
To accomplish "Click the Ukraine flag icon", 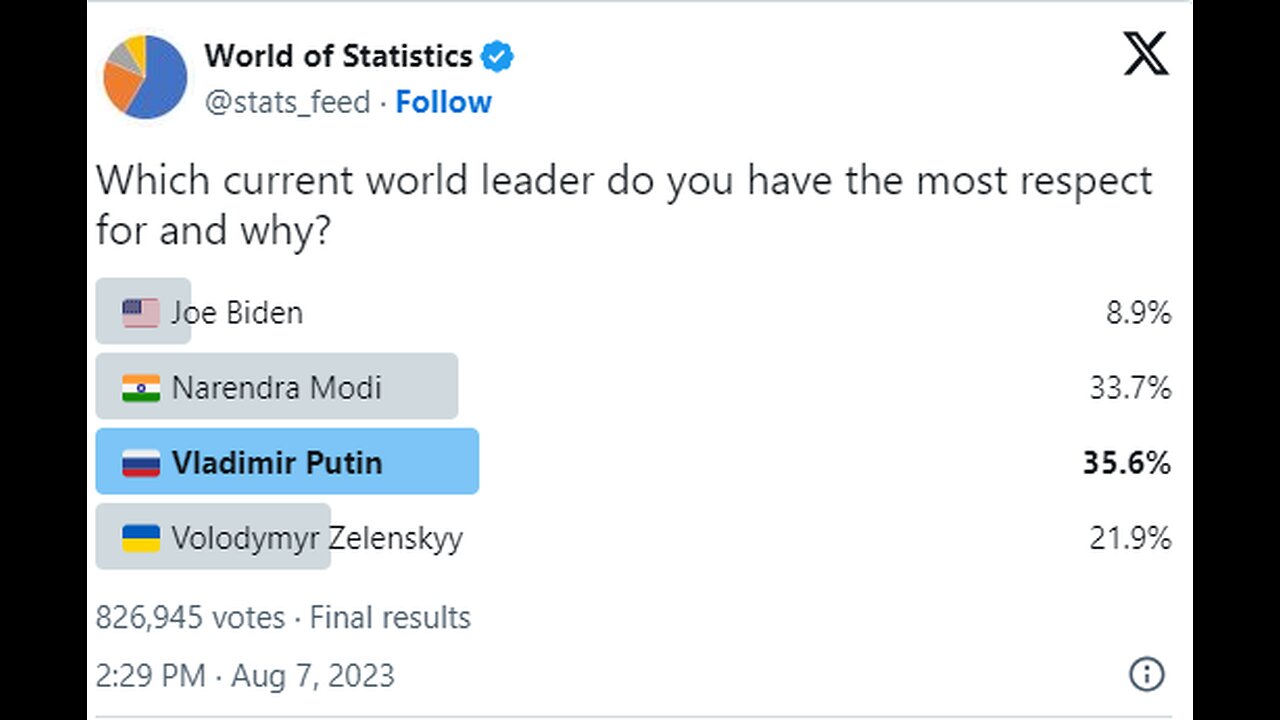I will (x=141, y=539).
